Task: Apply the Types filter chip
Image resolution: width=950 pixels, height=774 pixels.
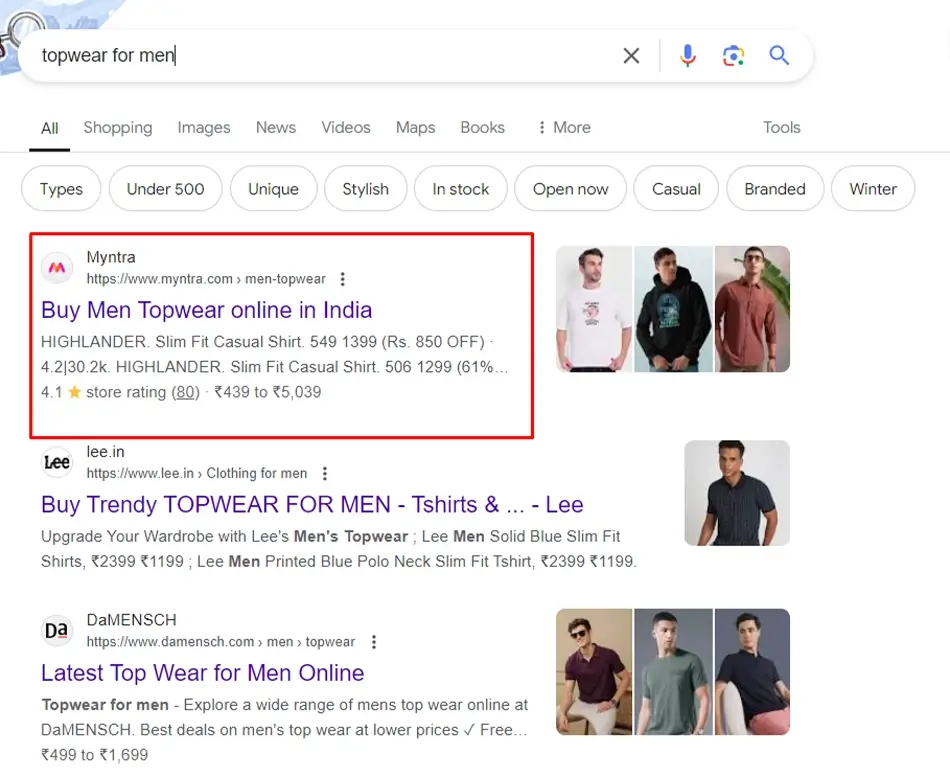Action: tap(61, 189)
